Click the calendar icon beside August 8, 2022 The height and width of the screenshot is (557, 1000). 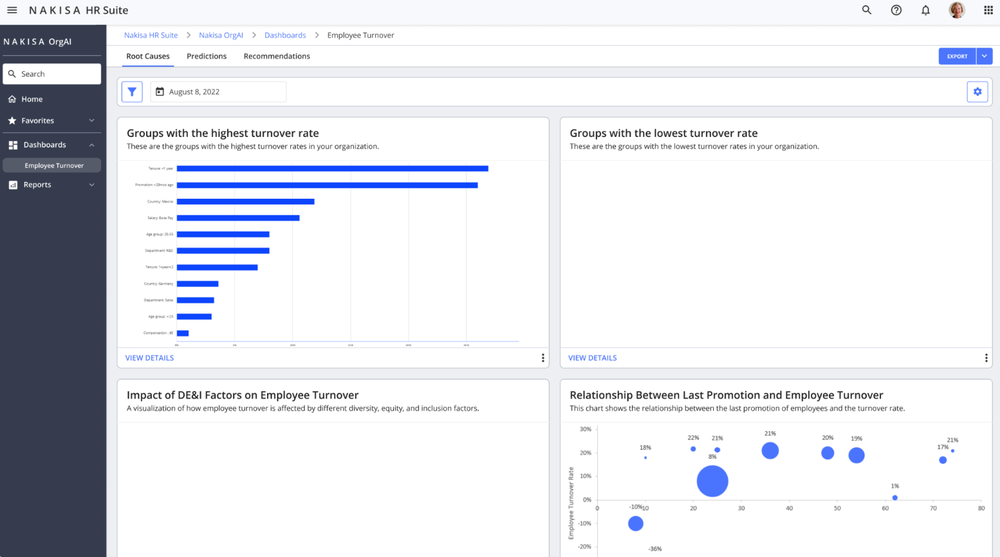pyautogui.click(x=160, y=92)
